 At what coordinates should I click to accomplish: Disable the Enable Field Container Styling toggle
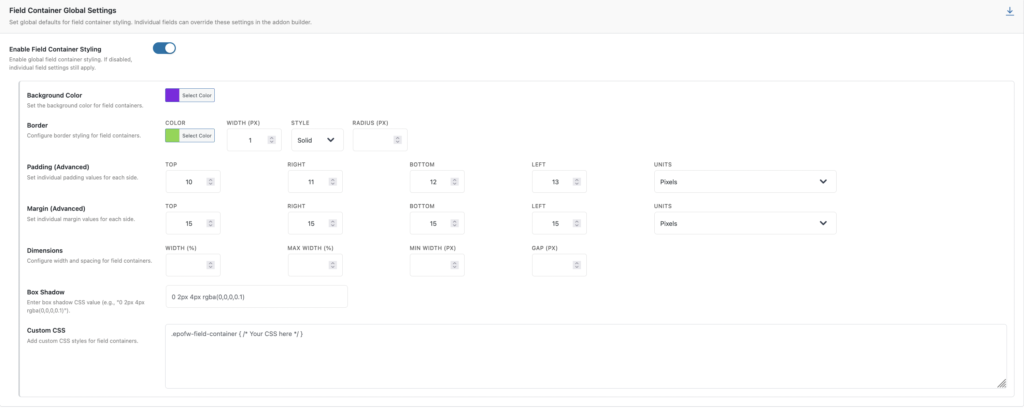click(164, 48)
